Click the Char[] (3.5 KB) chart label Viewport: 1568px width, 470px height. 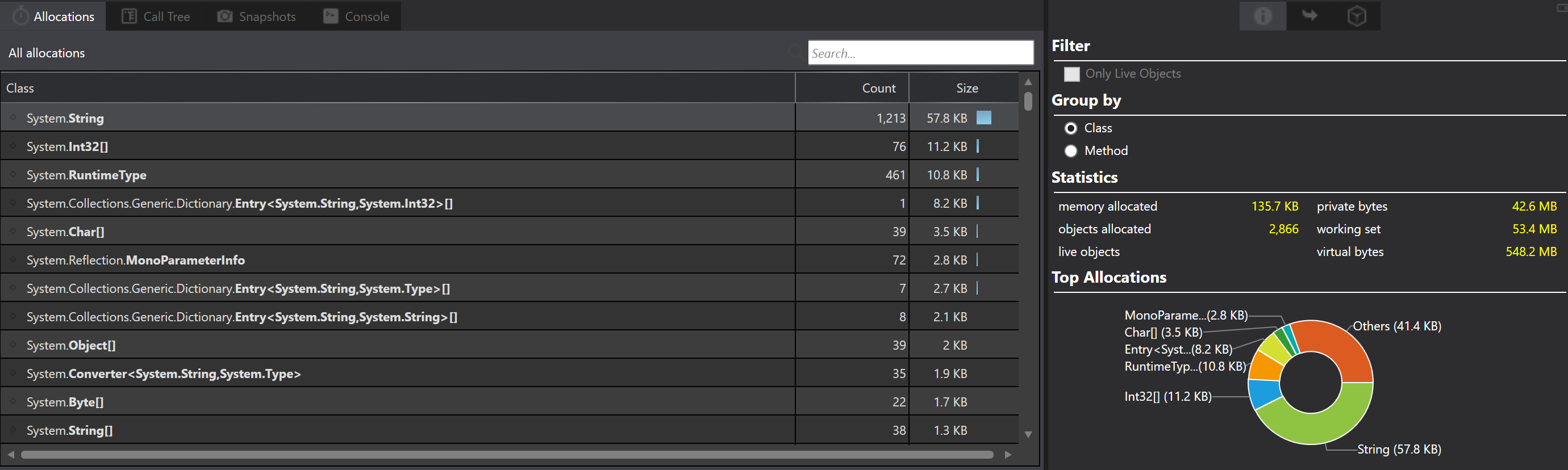(x=1162, y=333)
